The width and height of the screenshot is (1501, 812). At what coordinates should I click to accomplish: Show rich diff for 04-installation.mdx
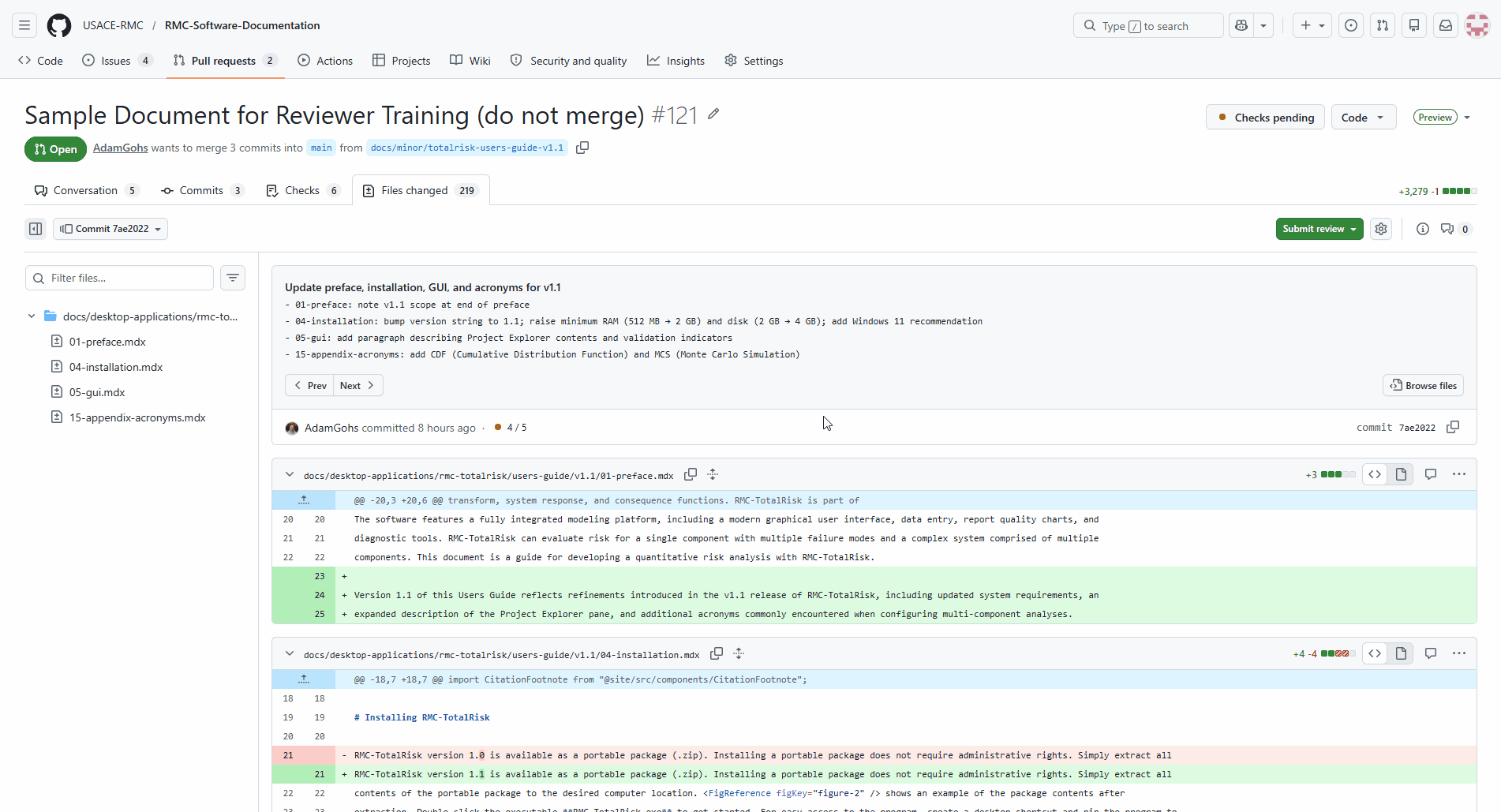1401,653
